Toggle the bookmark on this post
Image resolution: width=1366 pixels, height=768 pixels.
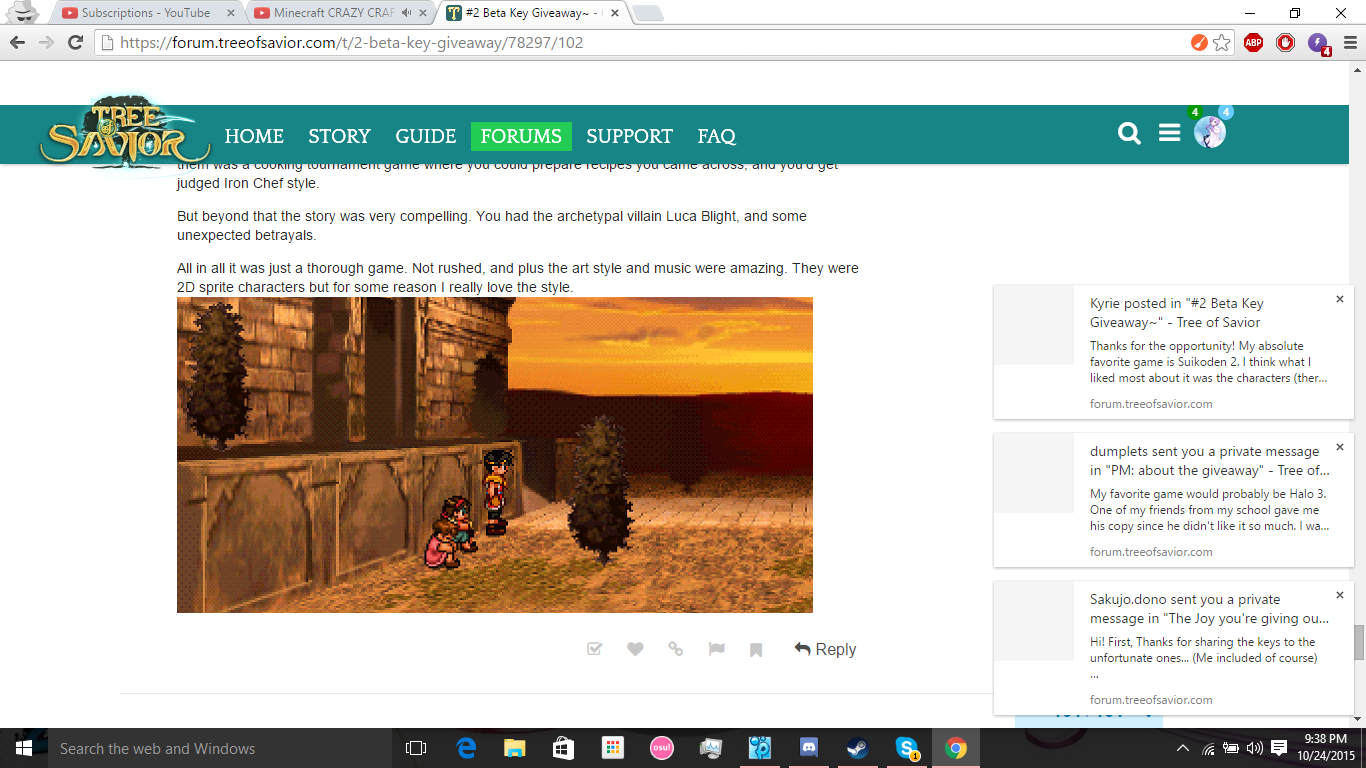point(756,650)
